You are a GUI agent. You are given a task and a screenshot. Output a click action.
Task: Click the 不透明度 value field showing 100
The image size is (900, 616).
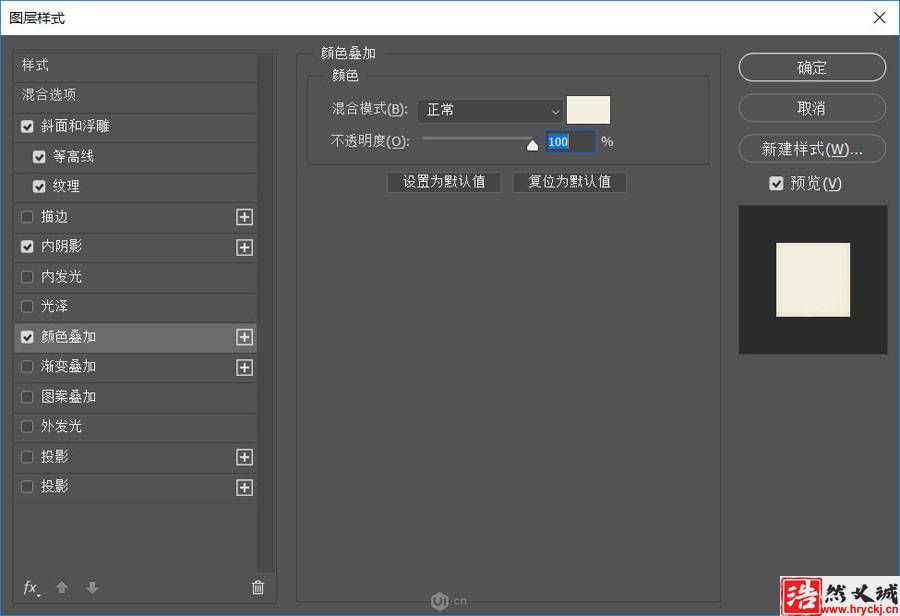(569, 142)
